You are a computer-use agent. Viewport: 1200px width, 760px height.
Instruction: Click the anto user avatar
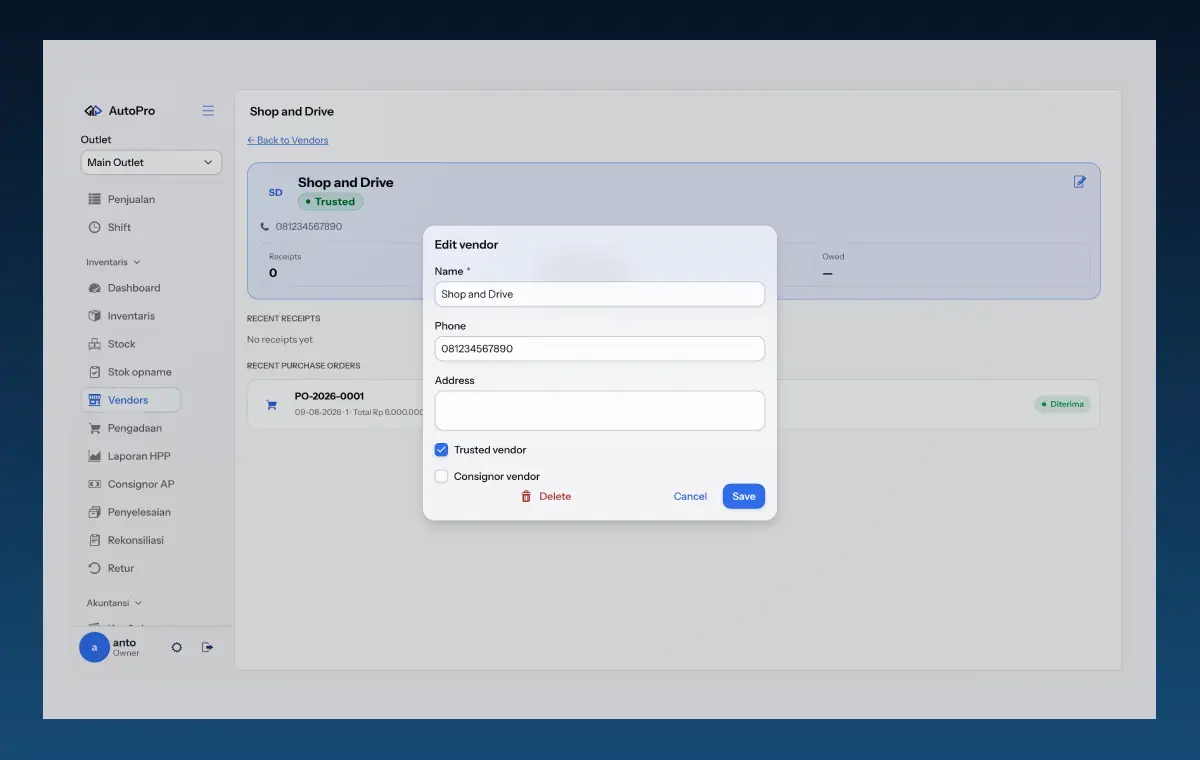point(94,647)
